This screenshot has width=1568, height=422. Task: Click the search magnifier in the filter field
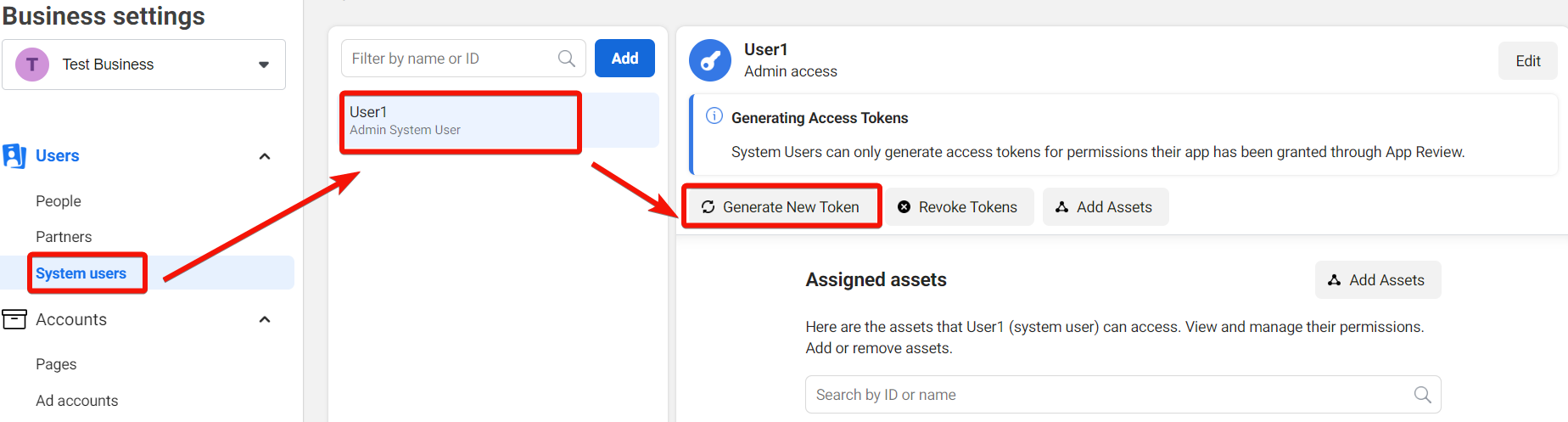click(x=567, y=59)
